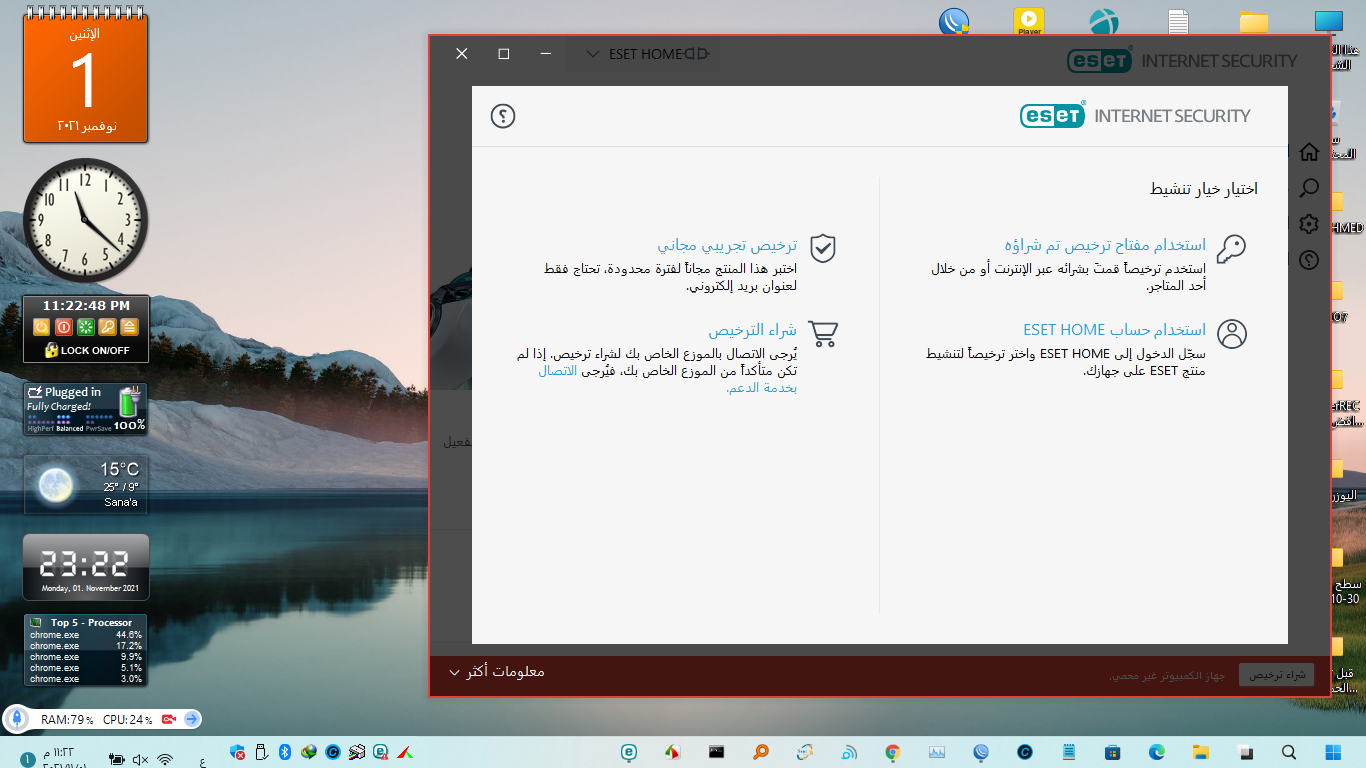Click the first 'chrome.exe' row at 44.6%
Viewport: 1366px width, 768px height.
(86, 635)
